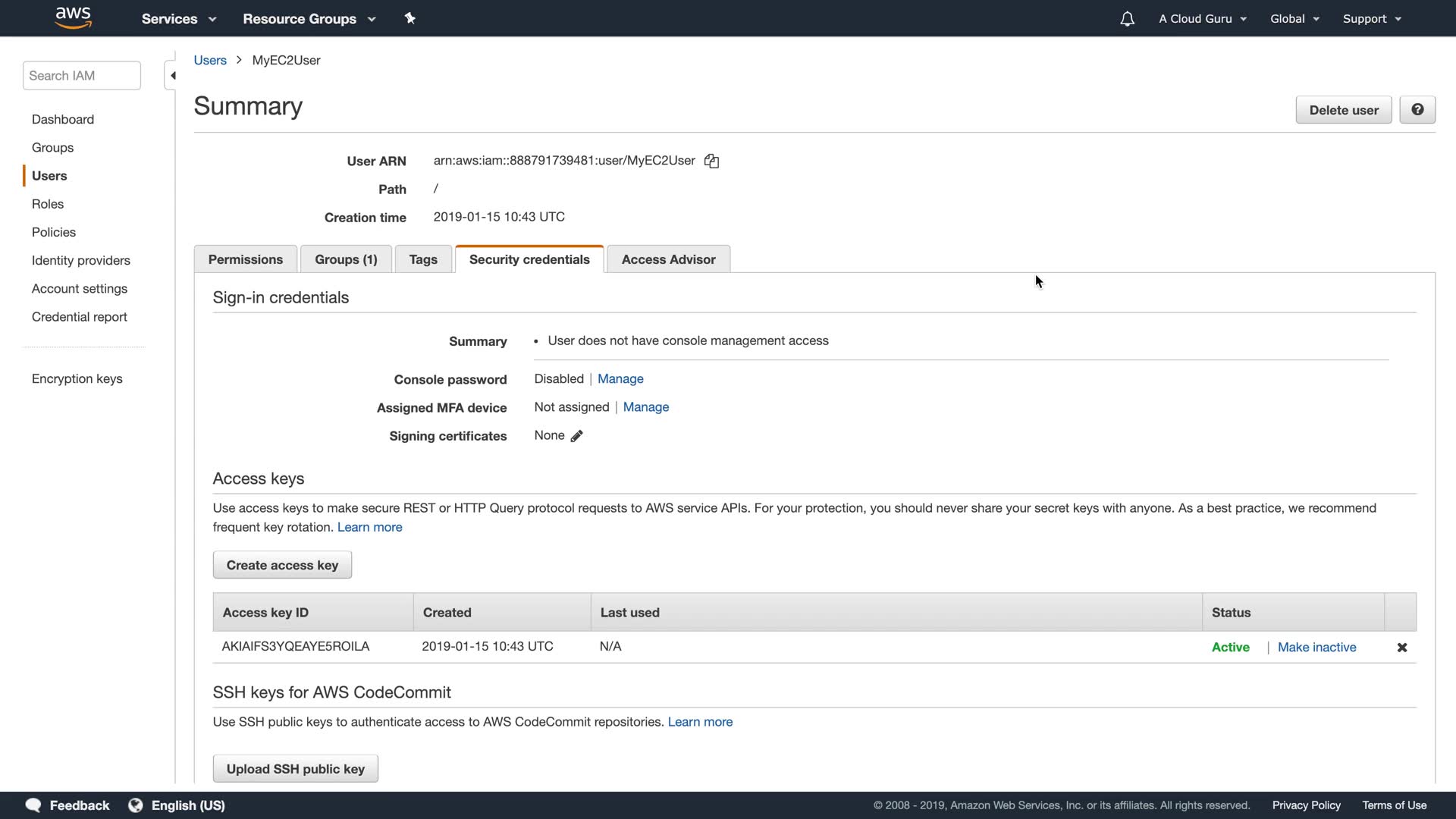
Task: Collapse the left navigation sidebar
Action: click(172, 76)
